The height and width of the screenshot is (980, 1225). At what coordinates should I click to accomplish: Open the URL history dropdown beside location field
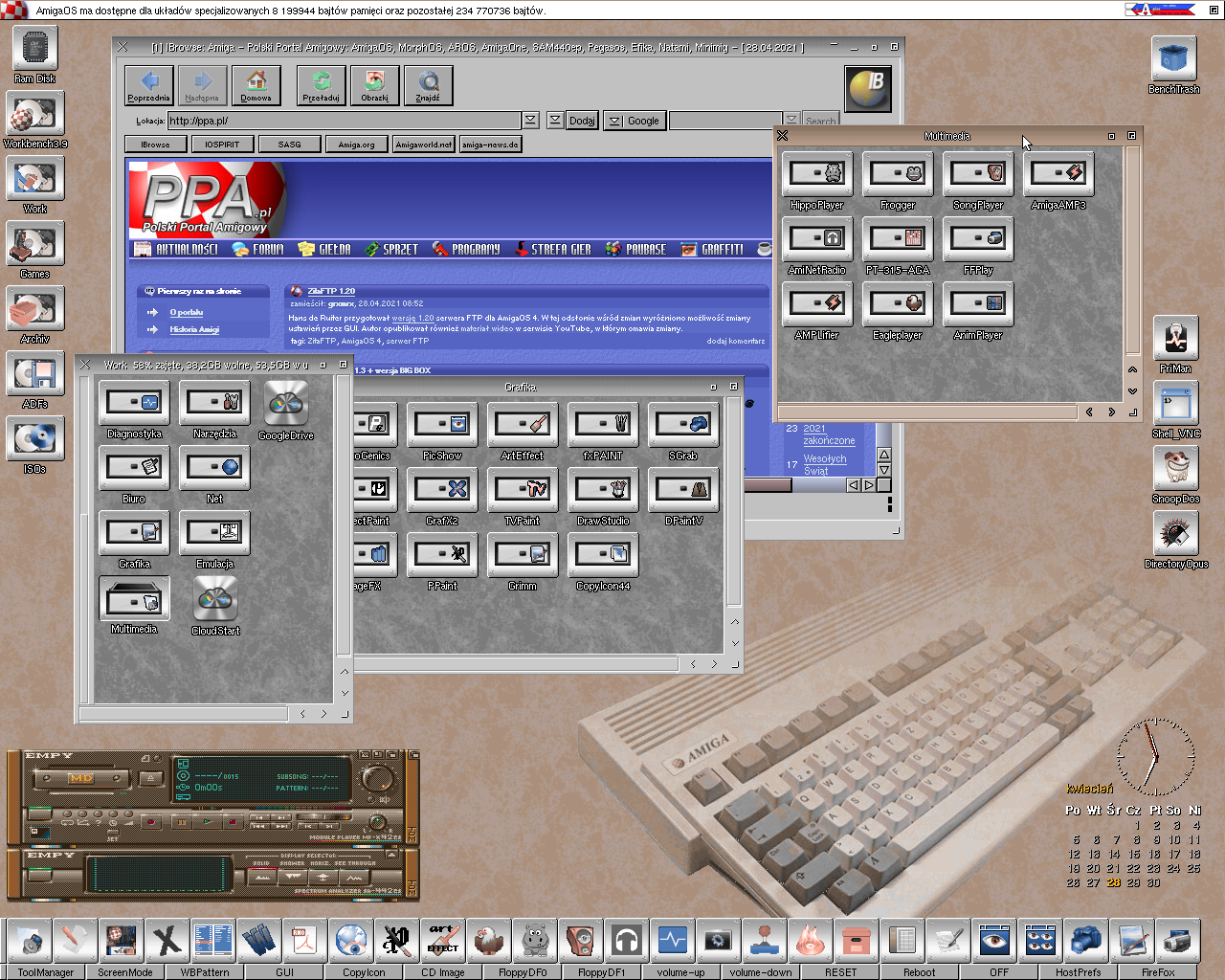(530, 121)
